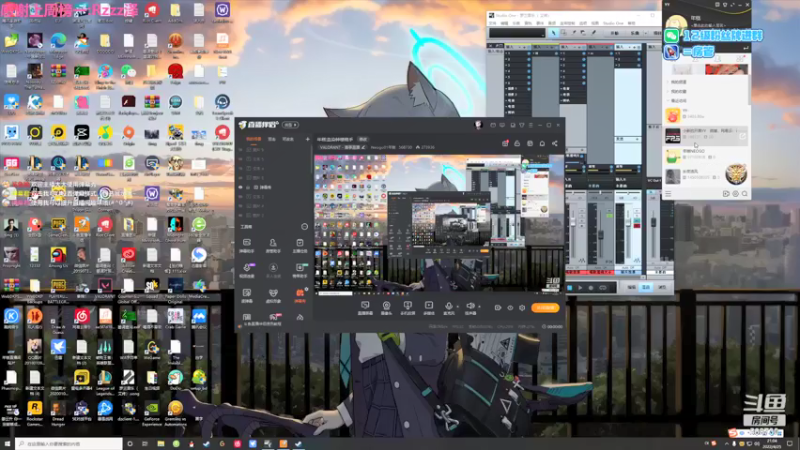
Task: Open the League of Legends desktop shortcut
Action: [x=105, y=382]
